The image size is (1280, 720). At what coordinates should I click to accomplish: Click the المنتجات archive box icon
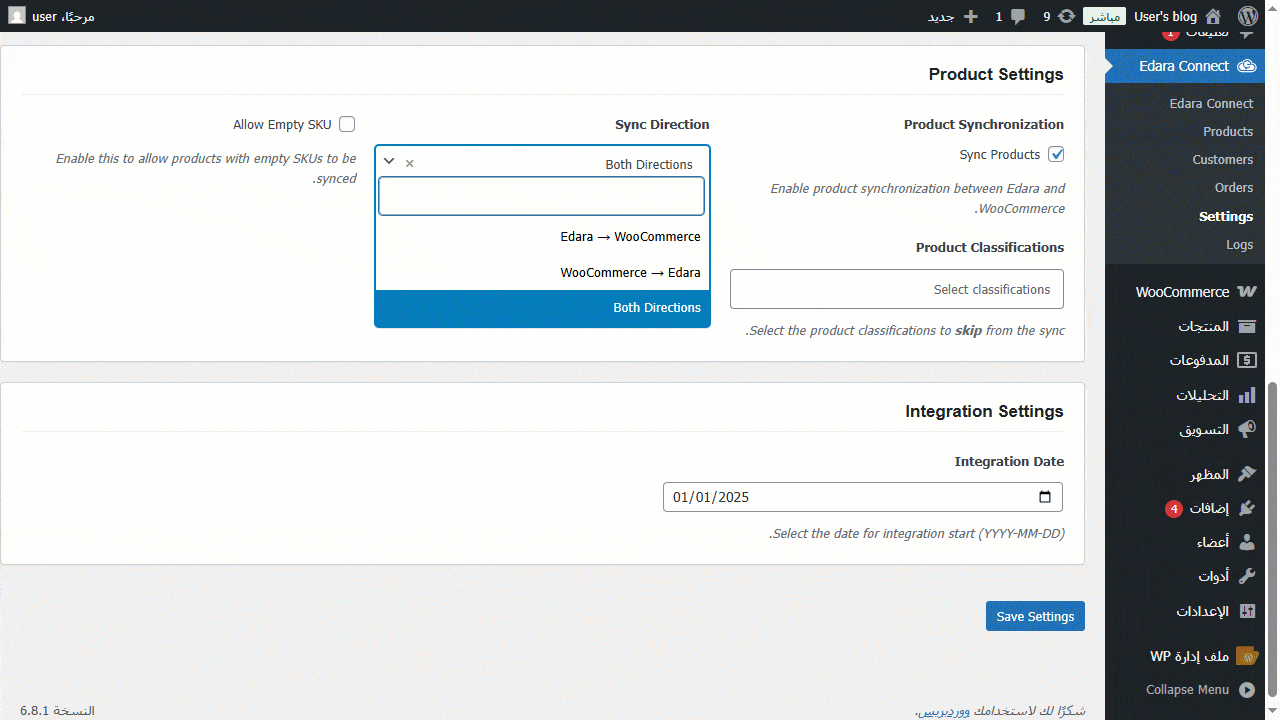1246,327
